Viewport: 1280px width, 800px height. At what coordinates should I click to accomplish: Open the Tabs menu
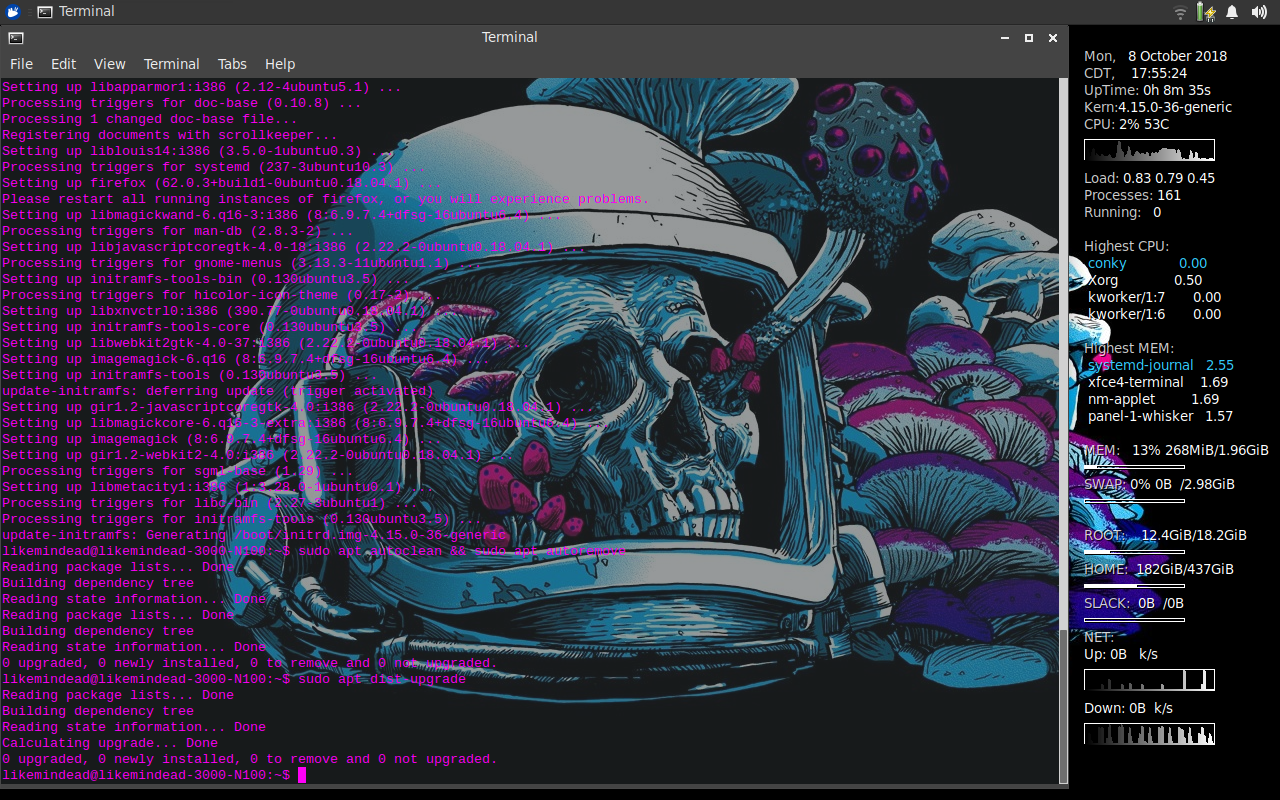tap(232, 63)
